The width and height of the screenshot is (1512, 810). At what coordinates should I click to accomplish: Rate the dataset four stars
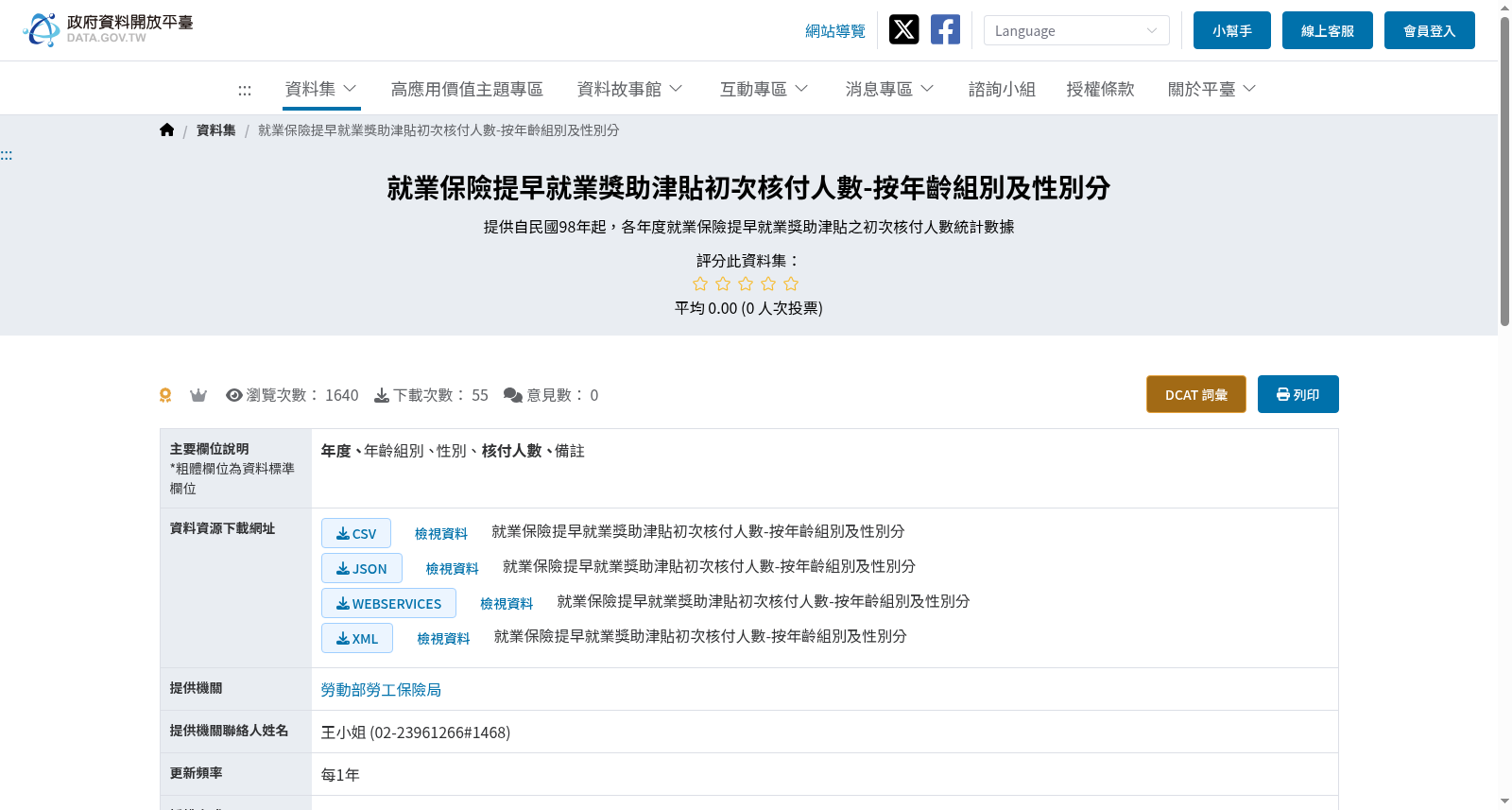coord(768,284)
